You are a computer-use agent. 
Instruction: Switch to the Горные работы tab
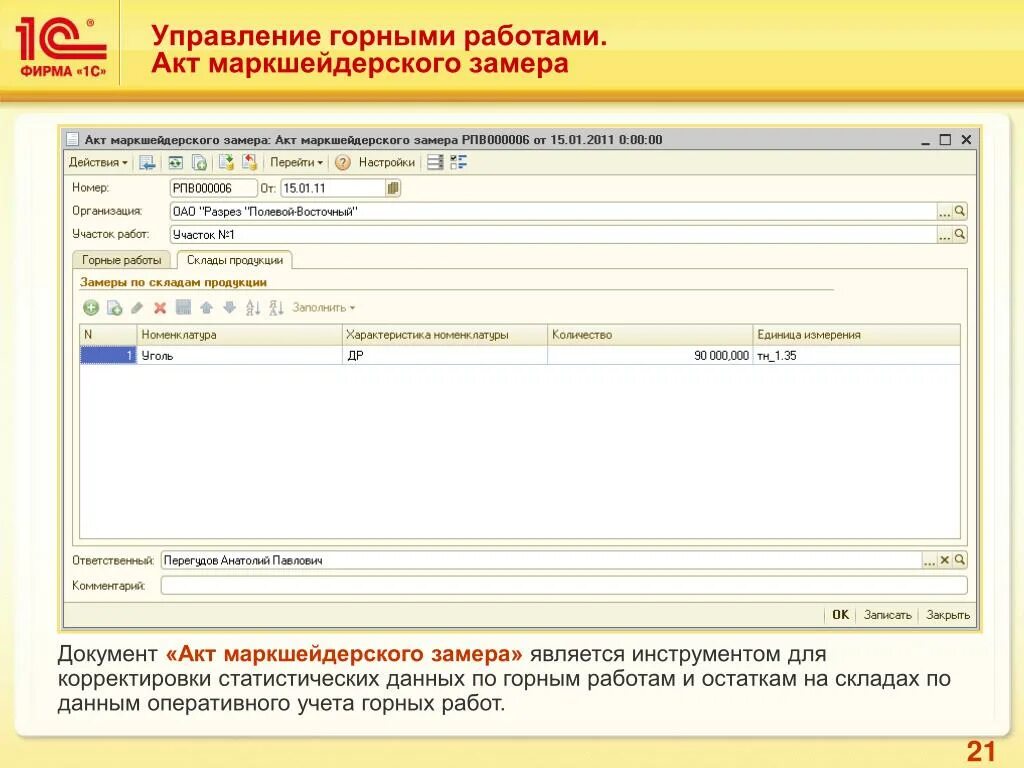[121, 260]
